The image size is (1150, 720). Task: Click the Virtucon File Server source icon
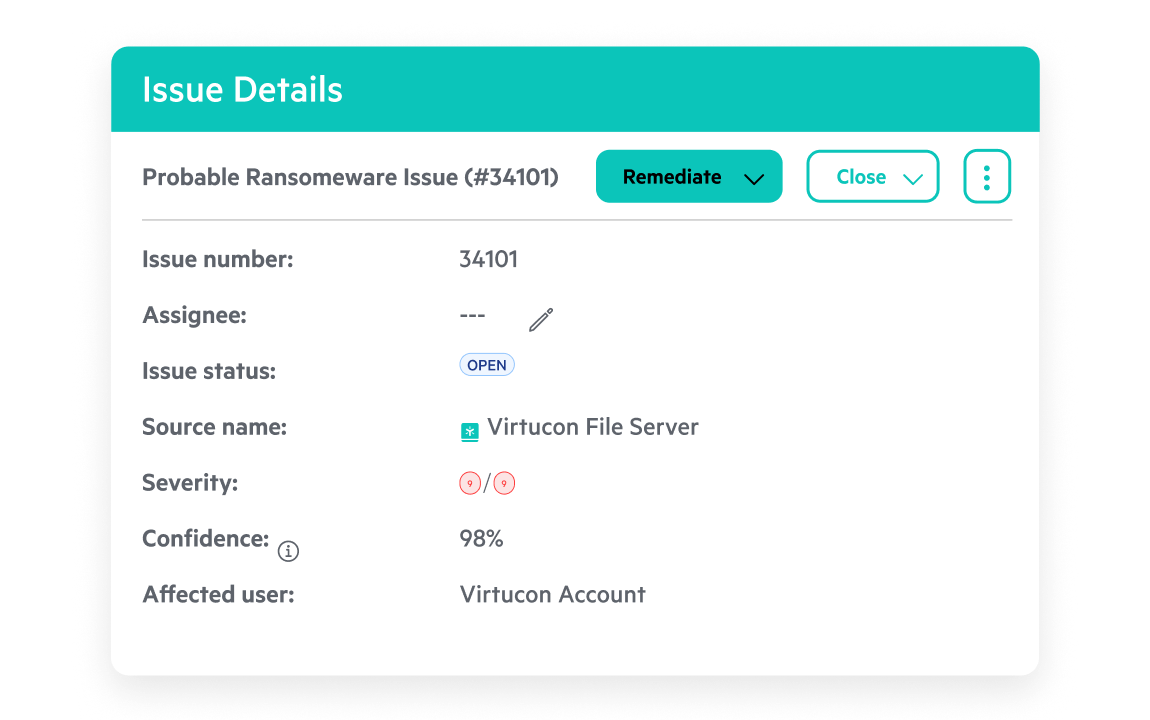pos(469,432)
